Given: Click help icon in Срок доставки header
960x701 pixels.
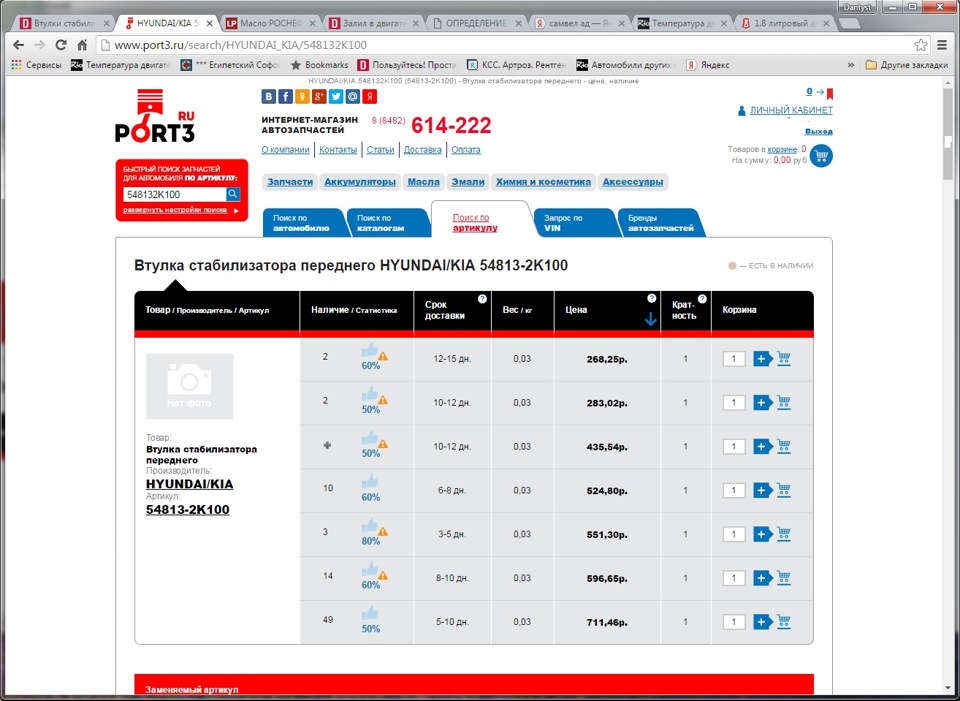Looking at the screenshot, I should pos(482,299).
